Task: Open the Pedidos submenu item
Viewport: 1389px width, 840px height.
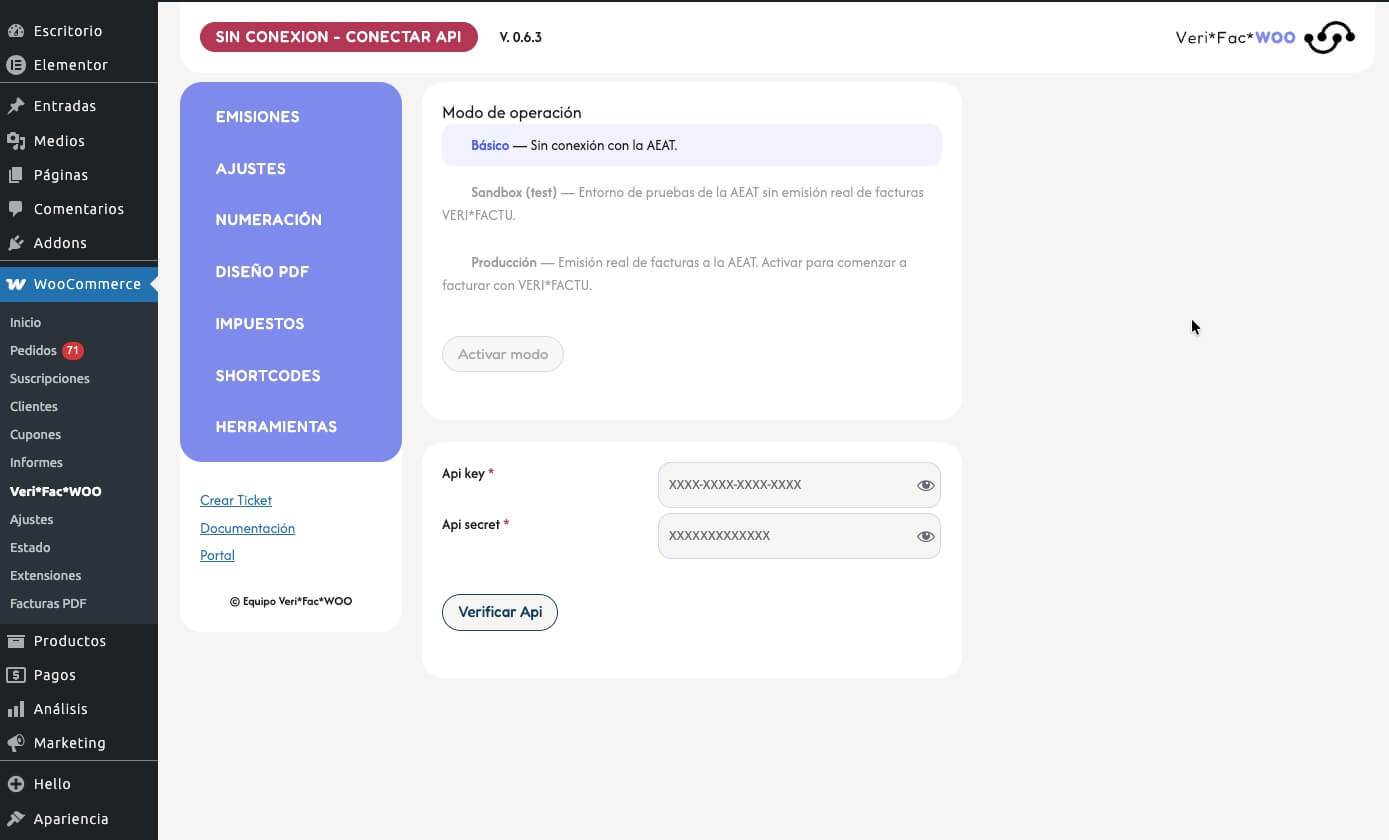Action: click(33, 351)
